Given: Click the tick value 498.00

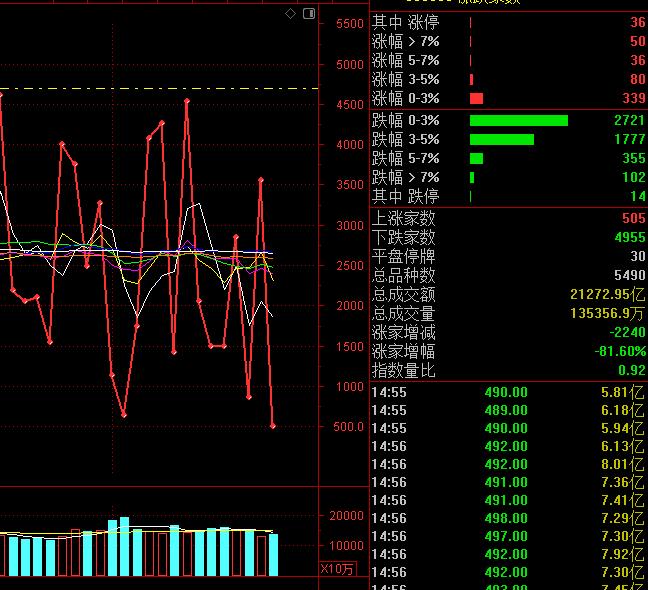Looking at the screenshot, I should click(x=506, y=519).
